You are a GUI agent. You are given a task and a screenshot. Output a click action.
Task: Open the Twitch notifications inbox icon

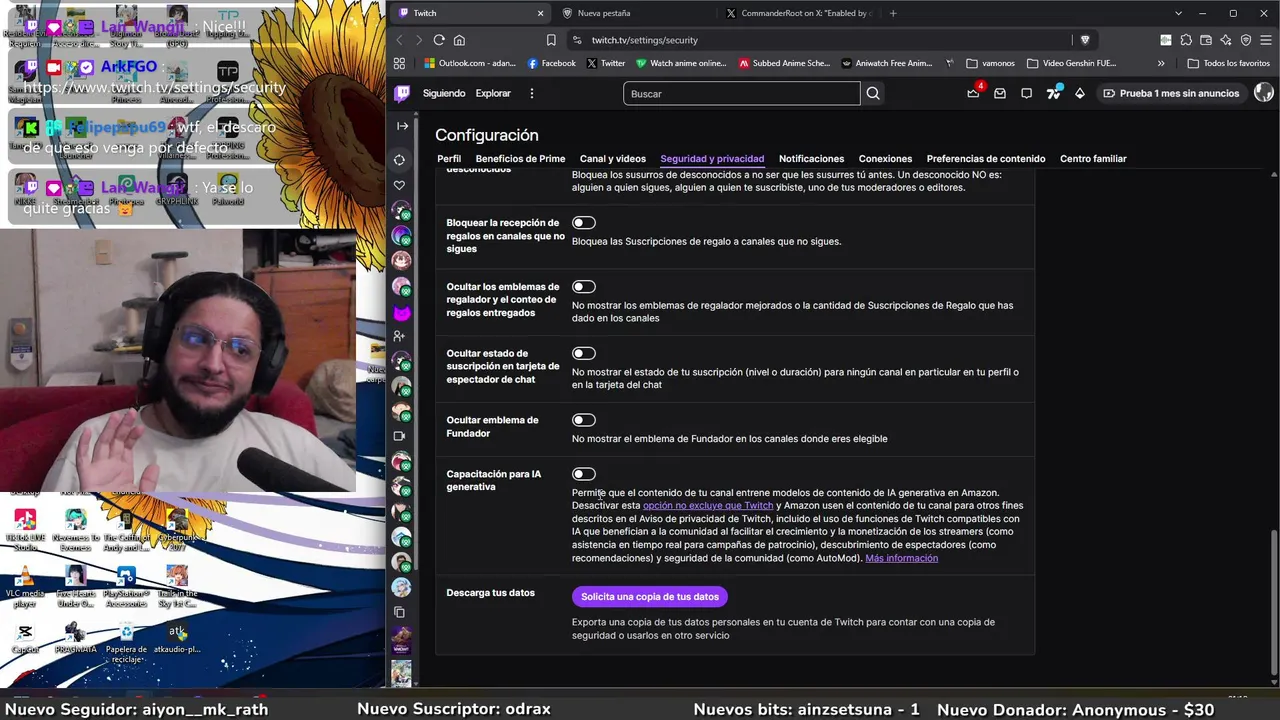pyautogui.click(x=1000, y=93)
